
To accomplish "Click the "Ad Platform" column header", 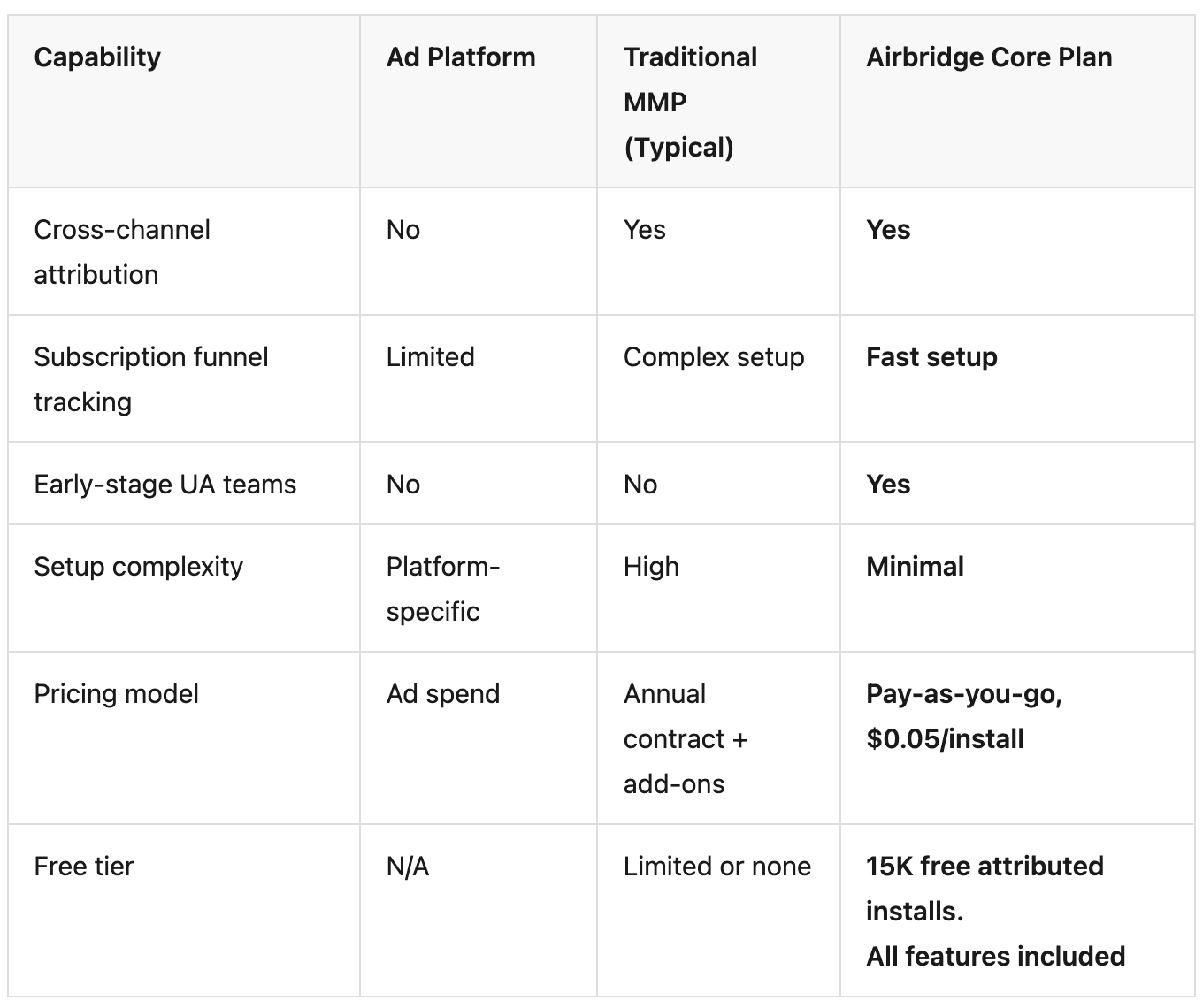I will 461,57.
